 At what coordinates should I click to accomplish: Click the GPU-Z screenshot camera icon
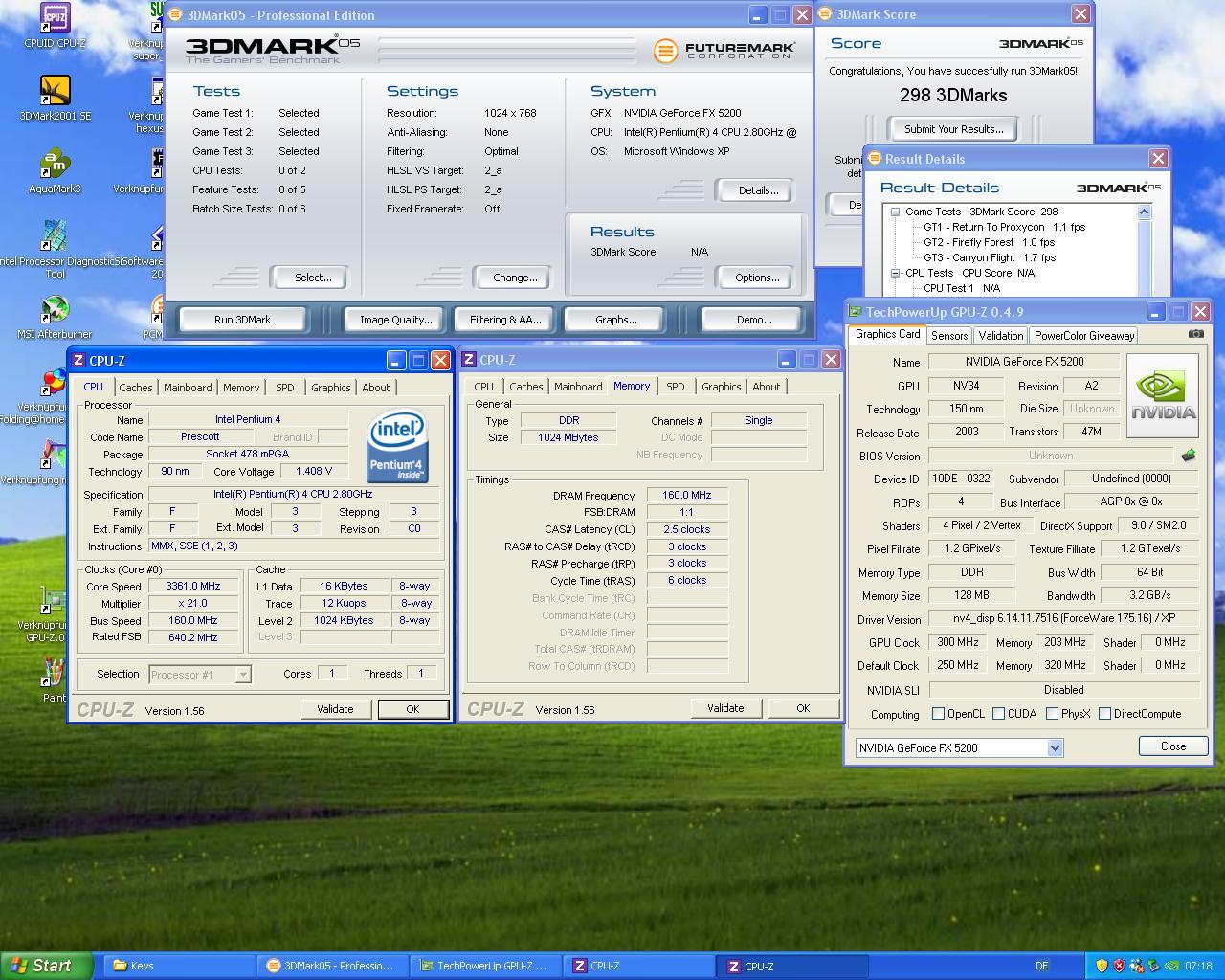point(1196,334)
